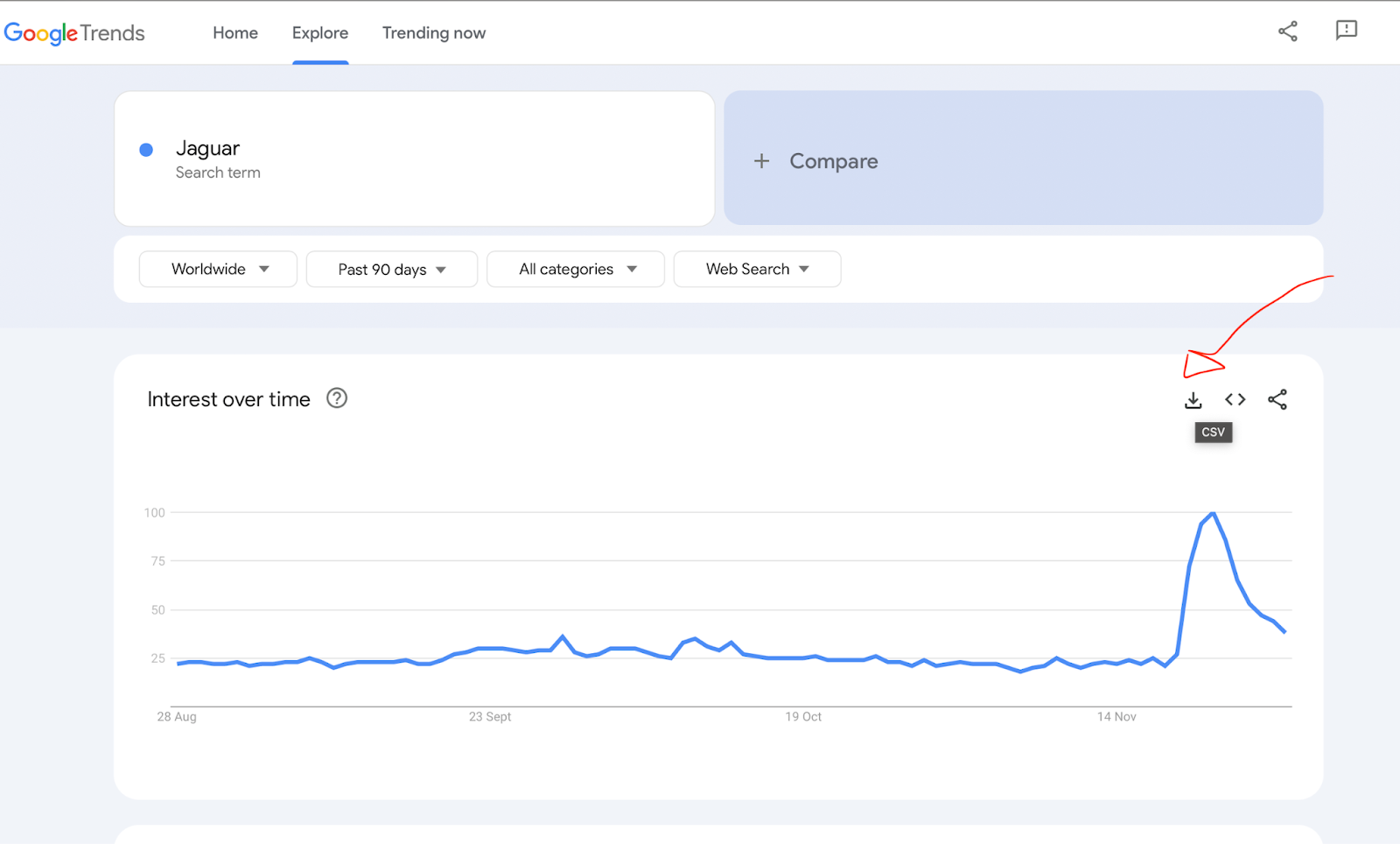Screen dimensions: 1400x844
Task: Click the 50 y-axis value
Action: coord(158,609)
